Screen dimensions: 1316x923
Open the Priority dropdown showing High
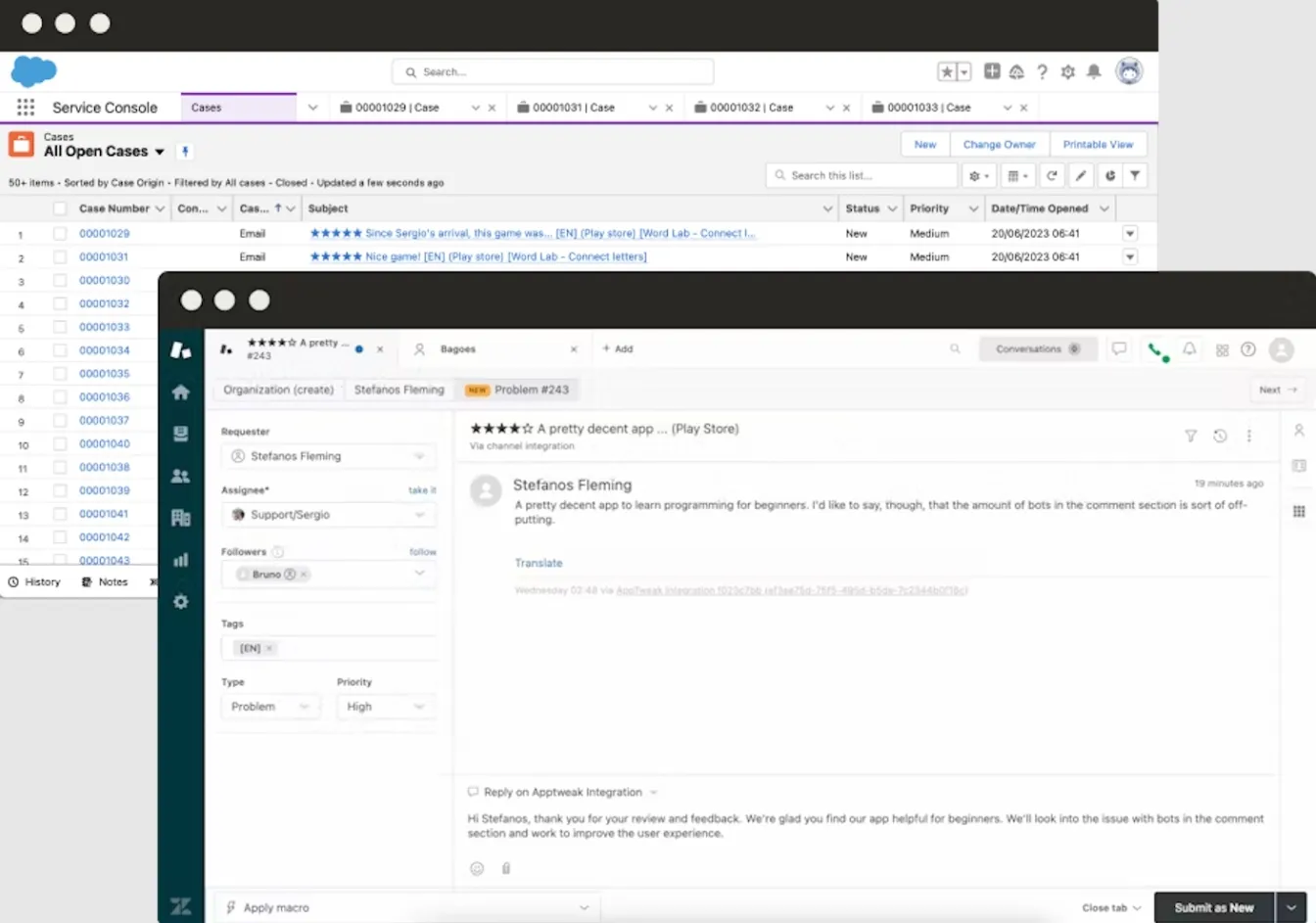coord(385,707)
